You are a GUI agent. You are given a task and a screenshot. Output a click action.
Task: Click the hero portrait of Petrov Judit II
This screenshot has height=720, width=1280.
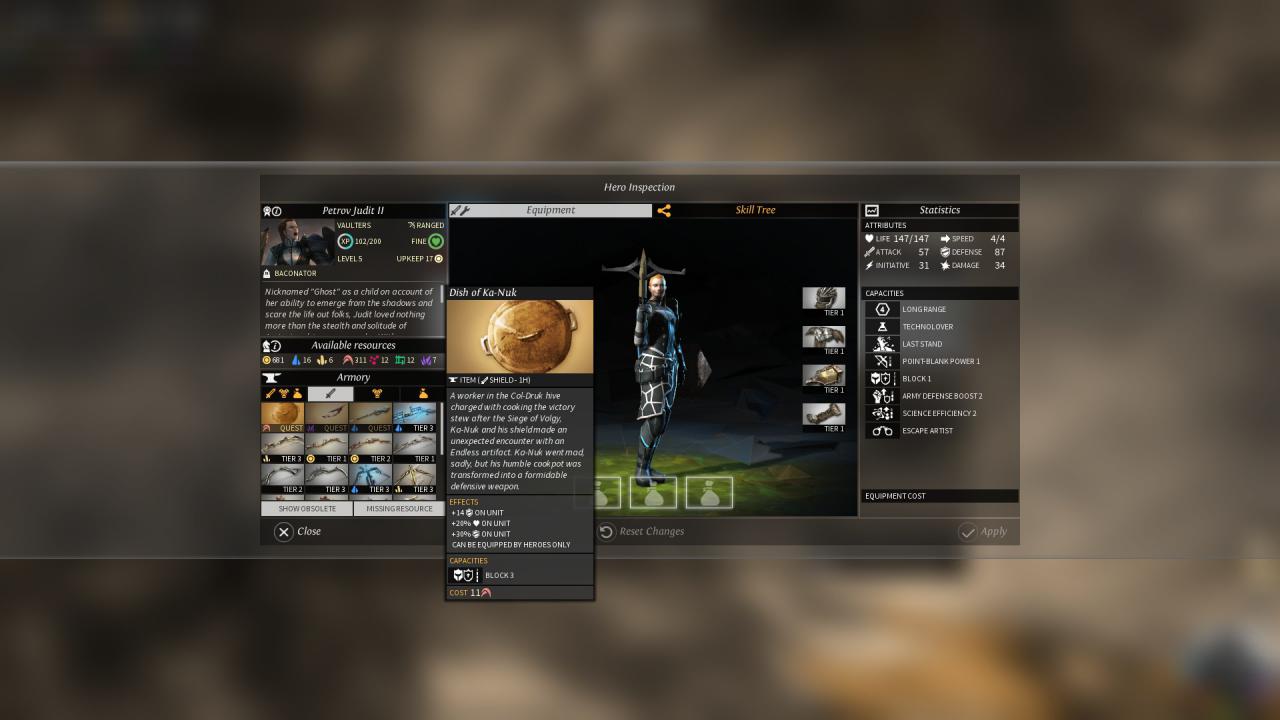[298, 242]
